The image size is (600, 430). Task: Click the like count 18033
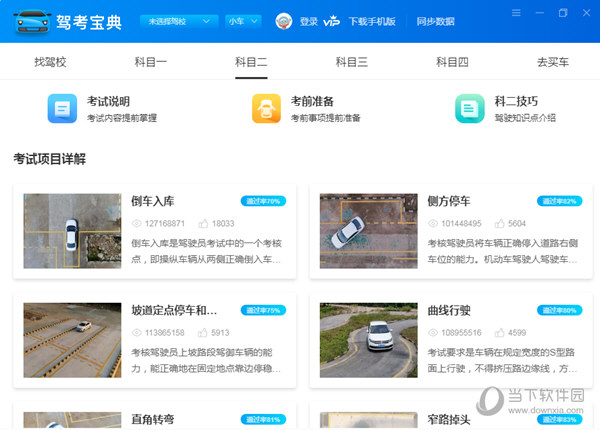223,223
